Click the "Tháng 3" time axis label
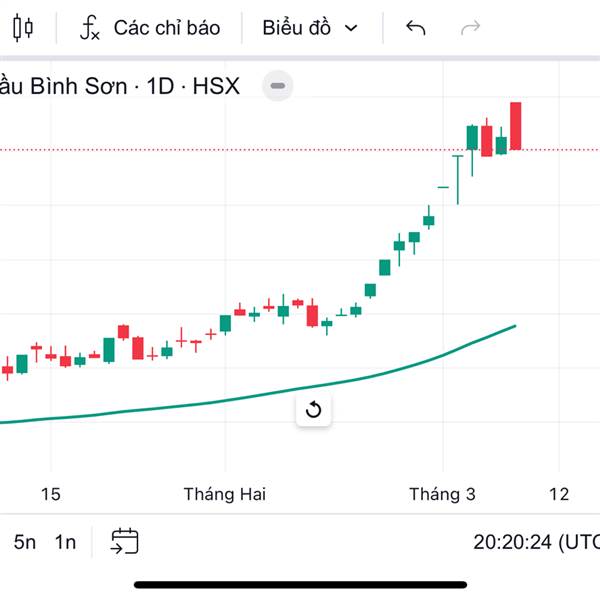This screenshot has width=600, height=600. [442, 494]
